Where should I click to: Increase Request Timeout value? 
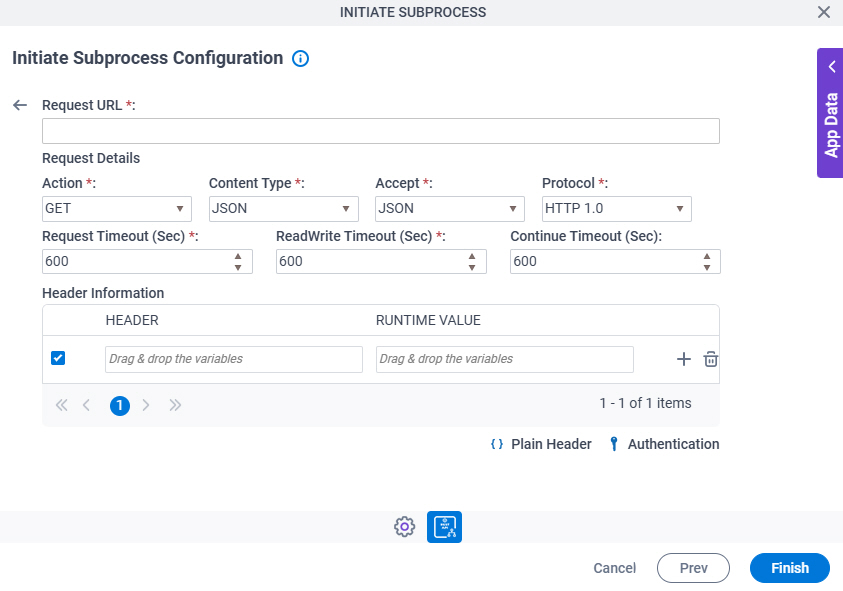pyautogui.click(x=238, y=256)
